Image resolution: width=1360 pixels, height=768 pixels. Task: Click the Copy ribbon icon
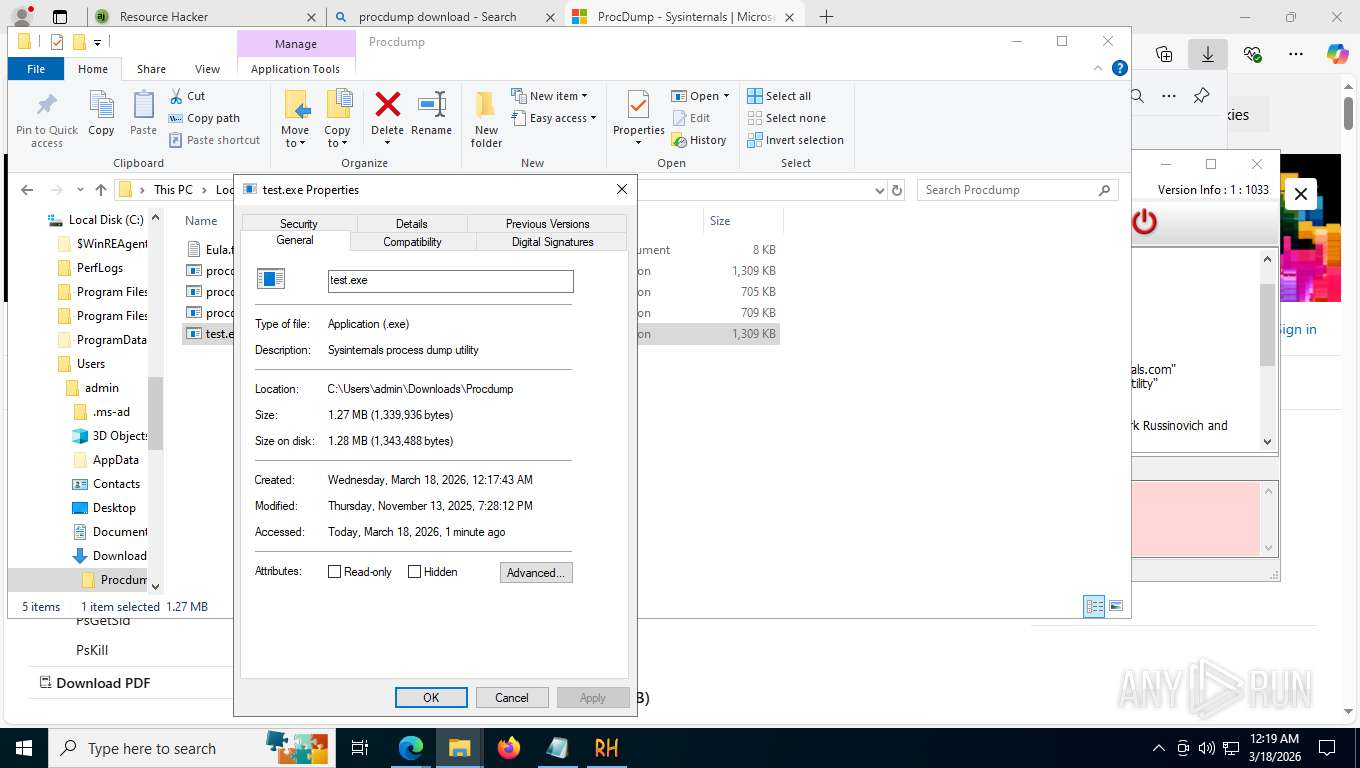101,105
